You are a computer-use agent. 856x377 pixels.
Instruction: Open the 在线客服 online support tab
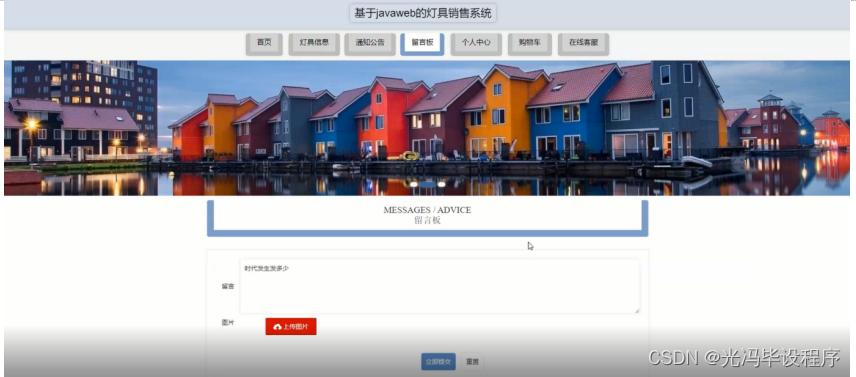(583, 44)
